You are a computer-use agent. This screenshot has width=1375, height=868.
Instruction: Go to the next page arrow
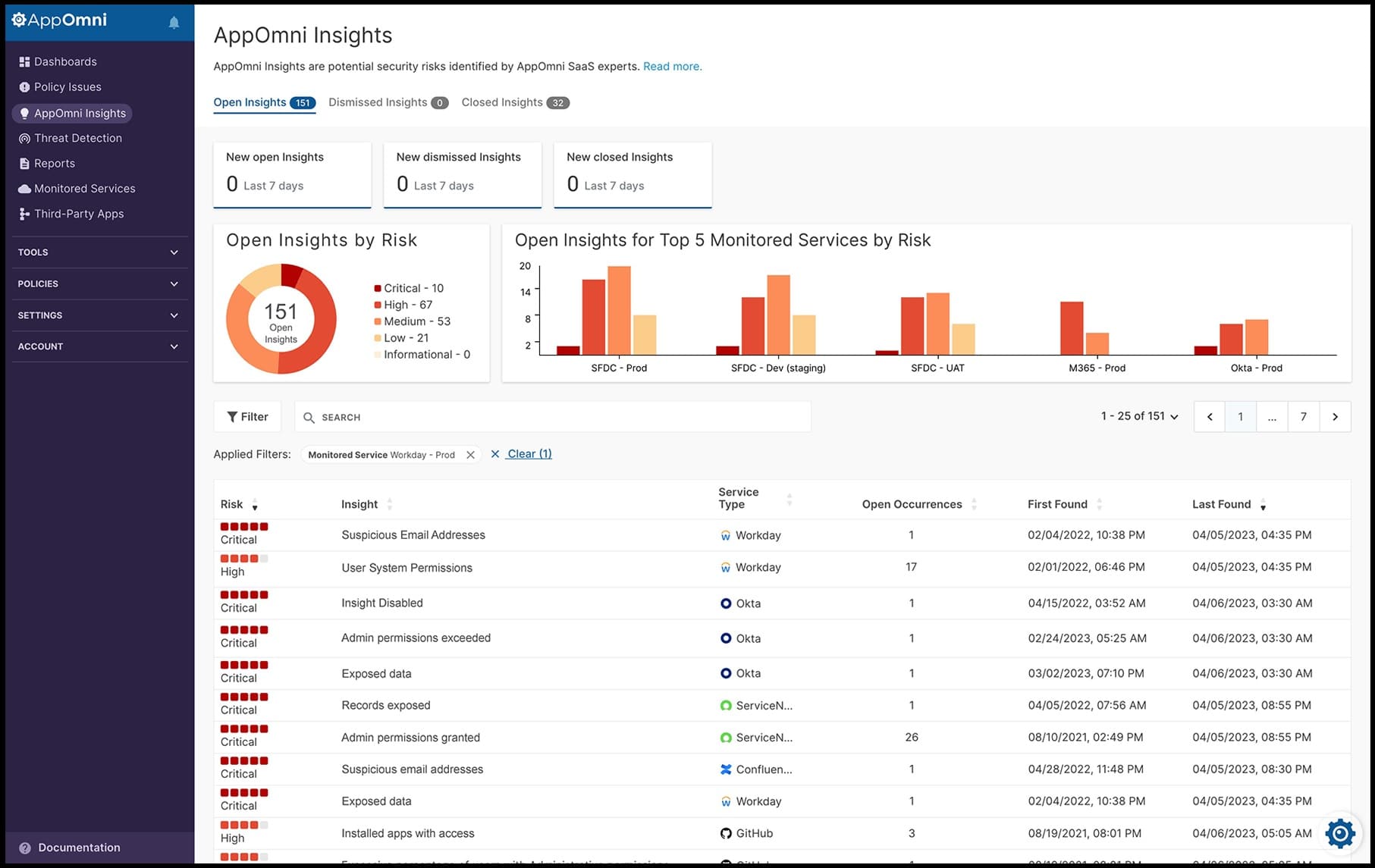click(1336, 416)
